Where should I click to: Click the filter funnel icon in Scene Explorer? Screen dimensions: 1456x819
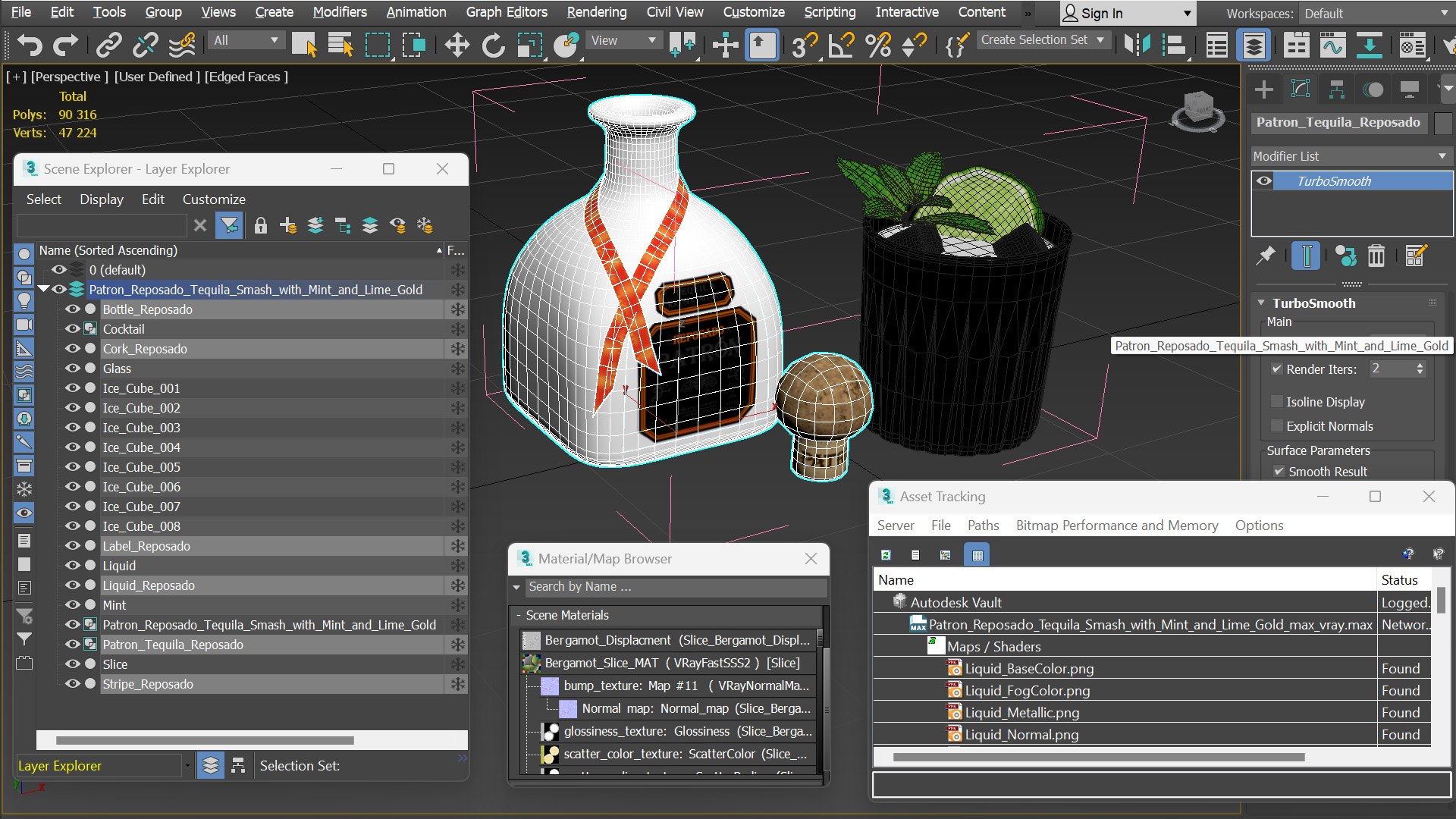[229, 225]
